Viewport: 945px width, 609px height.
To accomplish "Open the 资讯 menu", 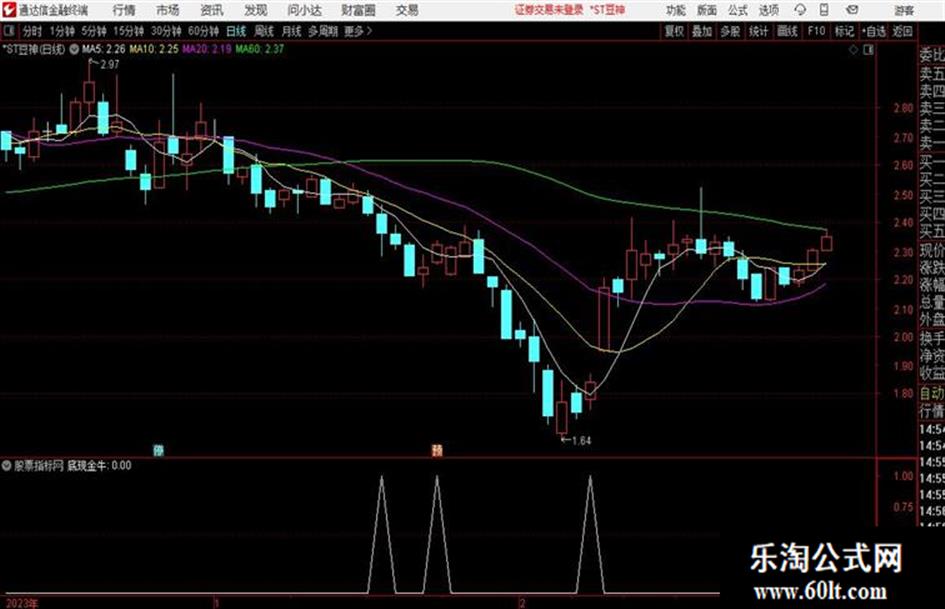I will pos(212,10).
